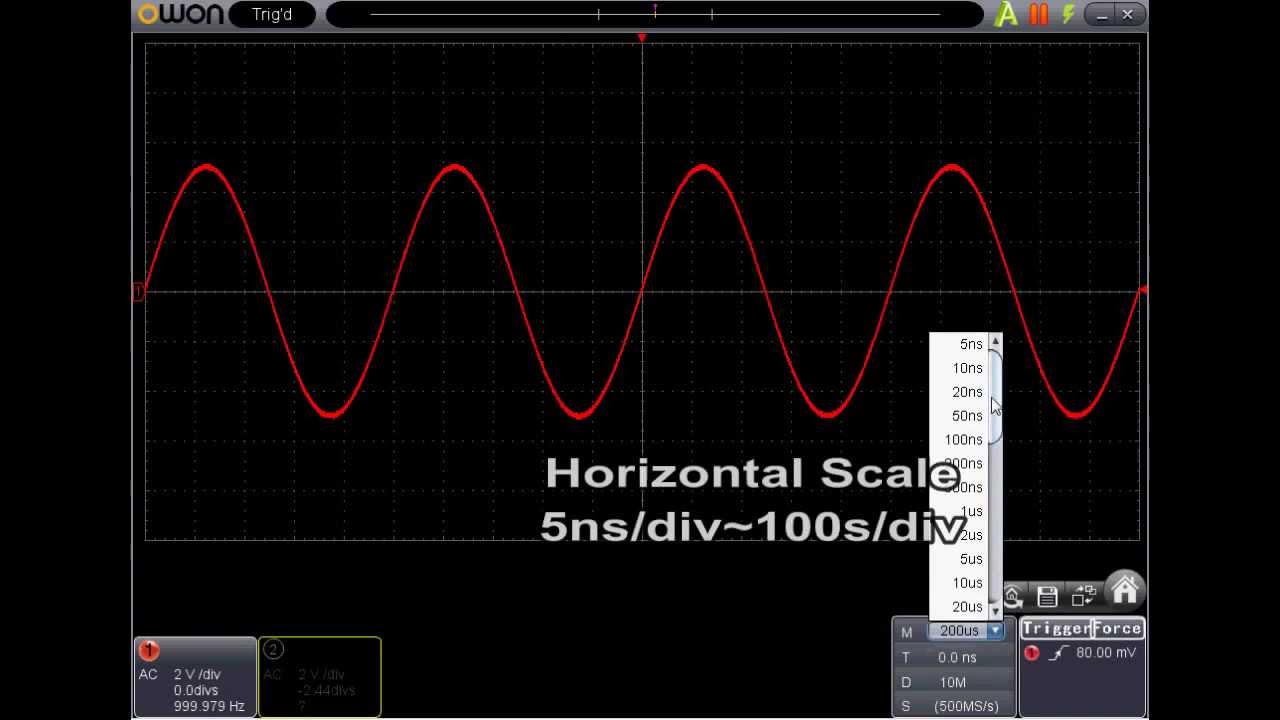Image resolution: width=1280 pixels, height=720 pixels.
Task: Open the timebase M 200us dropdown arrow
Action: click(x=995, y=631)
